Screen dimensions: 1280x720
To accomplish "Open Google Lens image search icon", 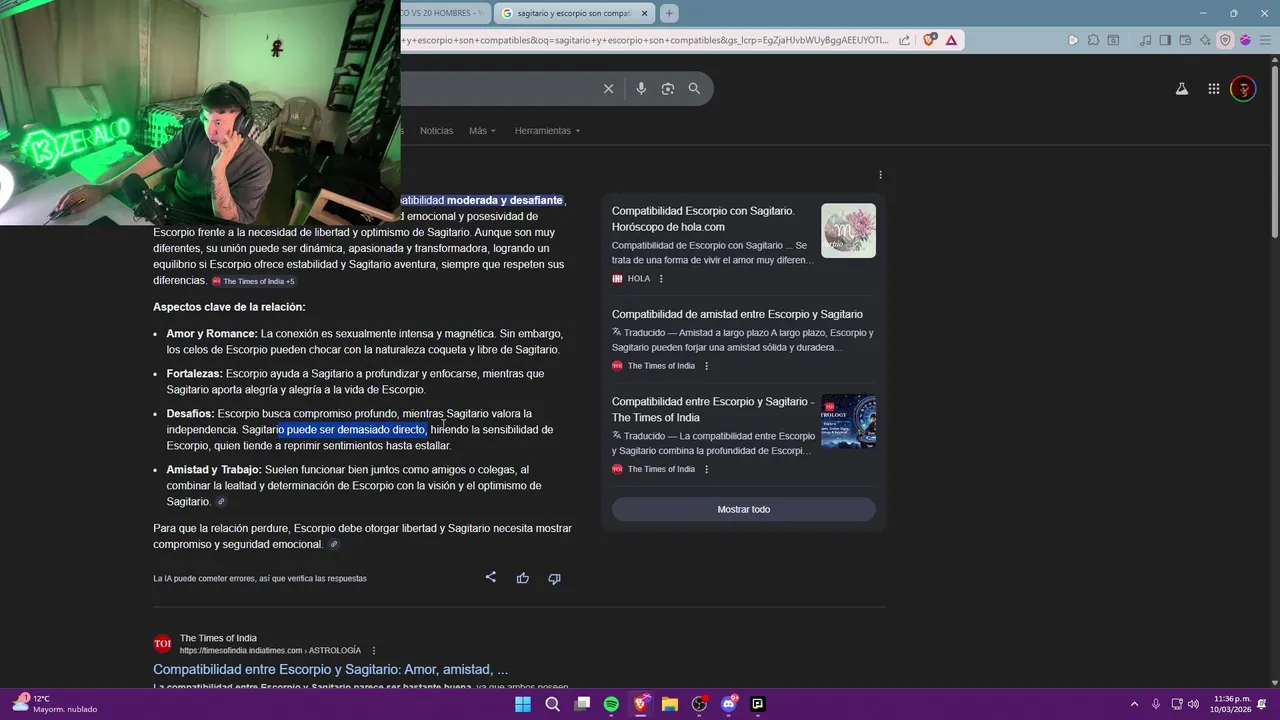I will tap(668, 89).
